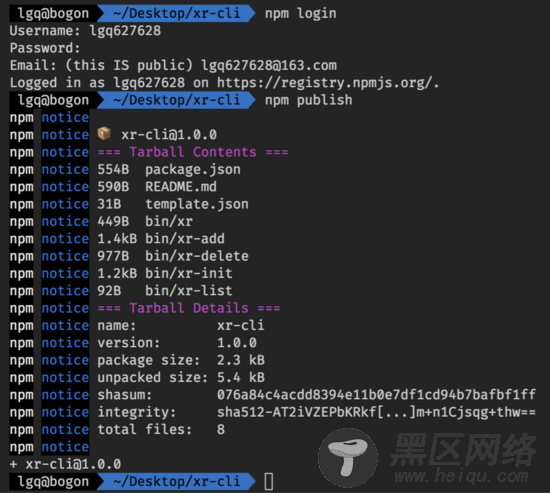The image size is (550, 493).
Task: Select the bin/xr-delete file entry
Action: [x=197, y=256]
